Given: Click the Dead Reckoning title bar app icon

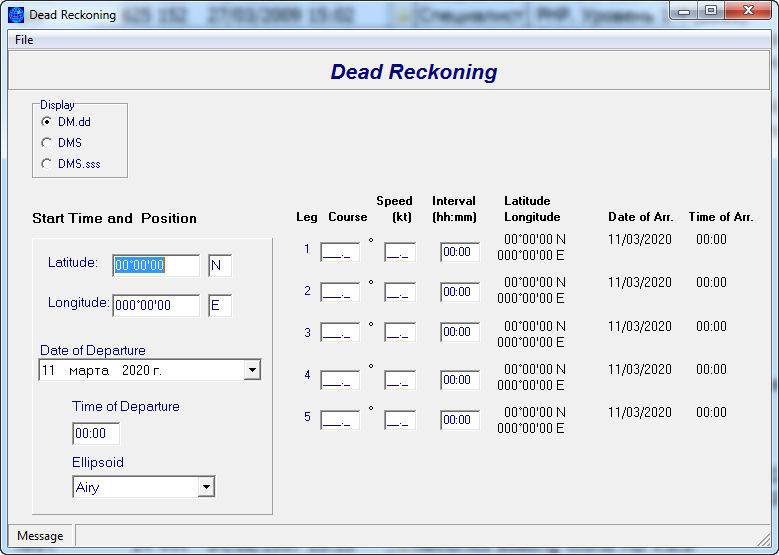Looking at the screenshot, I should click(x=16, y=15).
